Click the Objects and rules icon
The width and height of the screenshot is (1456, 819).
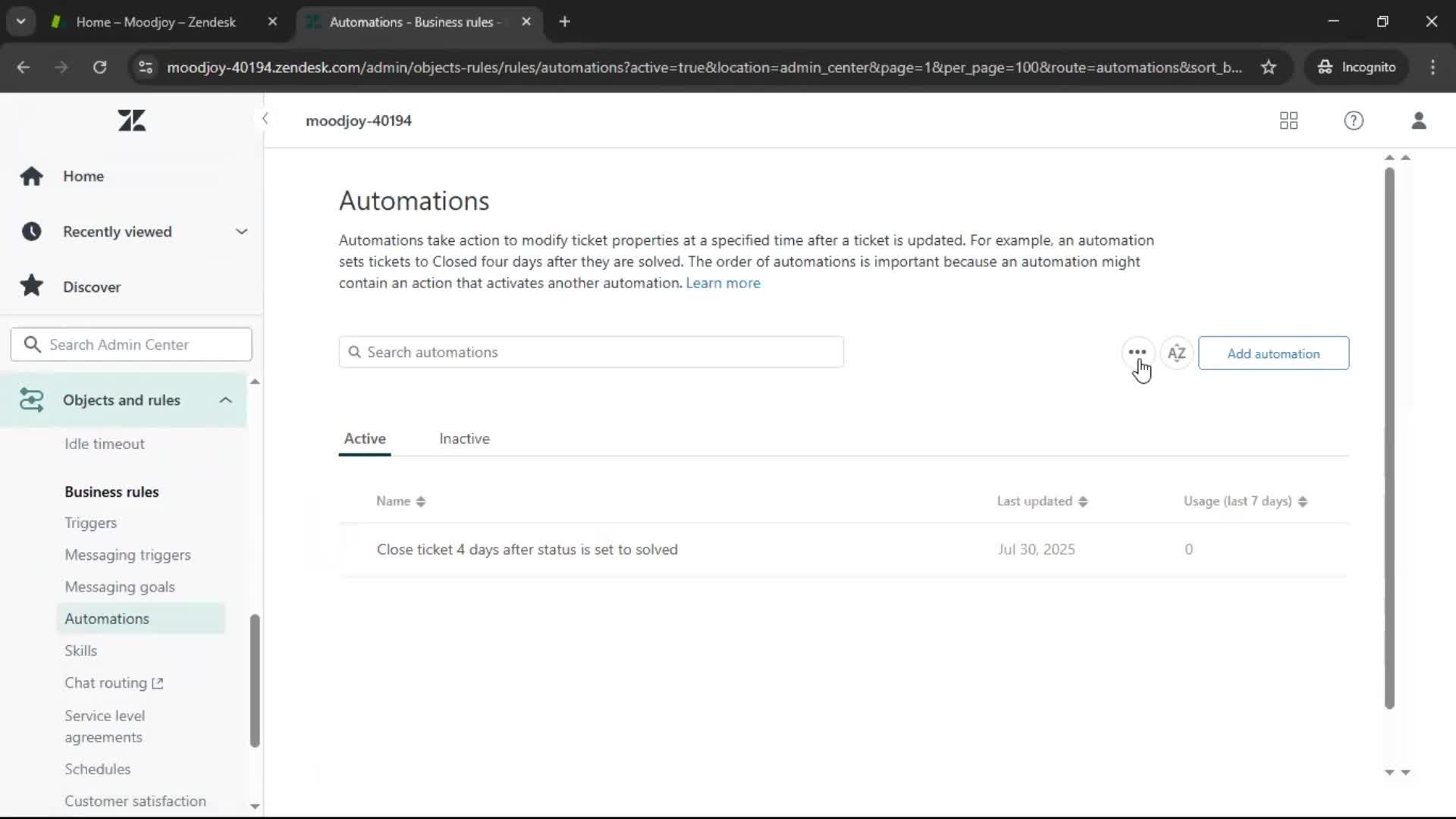(x=31, y=400)
